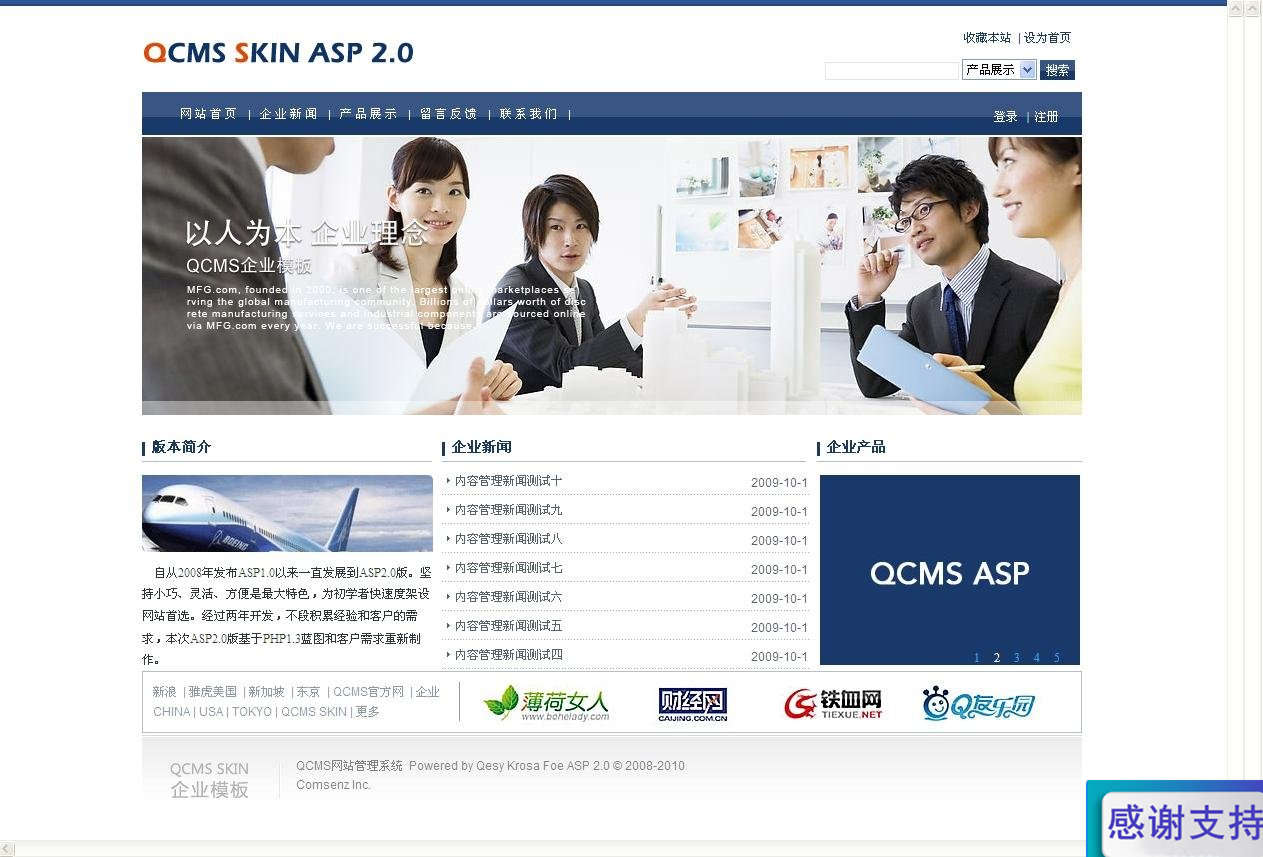Open the 产品展示 search category dropdown
1263x857 pixels.
pyautogui.click(x=999, y=70)
